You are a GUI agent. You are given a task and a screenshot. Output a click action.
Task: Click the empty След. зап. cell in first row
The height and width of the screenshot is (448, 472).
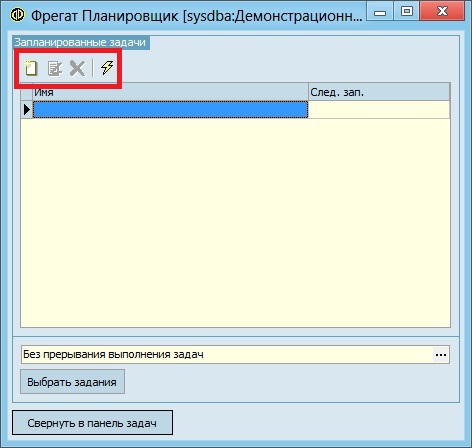pyautogui.click(x=379, y=110)
